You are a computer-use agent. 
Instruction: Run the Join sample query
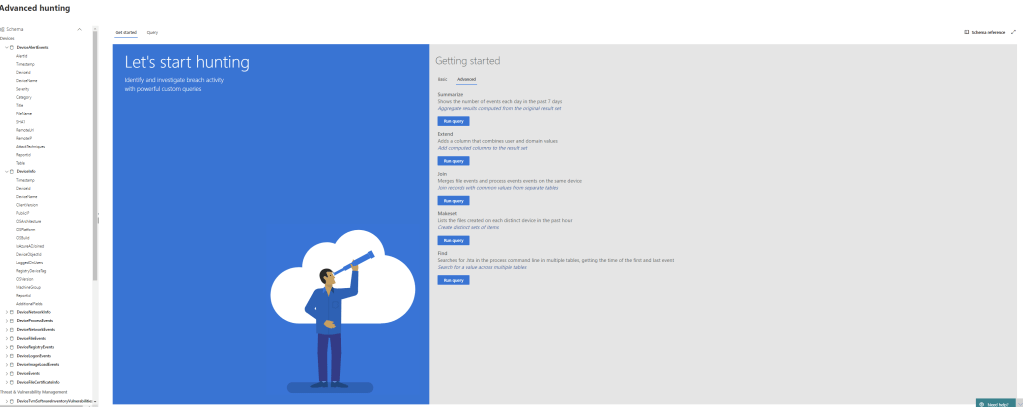pyautogui.click(x=453, y=200)
